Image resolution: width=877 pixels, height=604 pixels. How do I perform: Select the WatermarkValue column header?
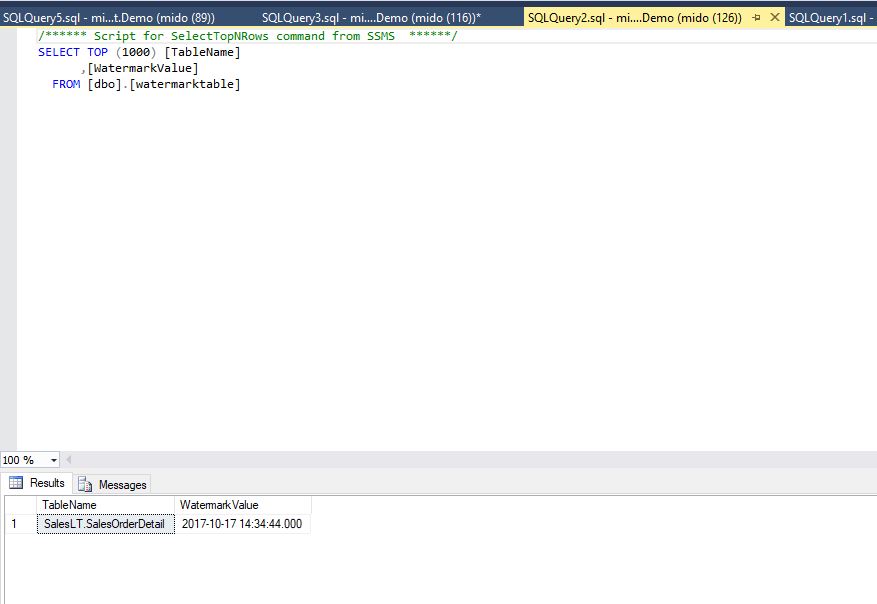coord(242,505)
